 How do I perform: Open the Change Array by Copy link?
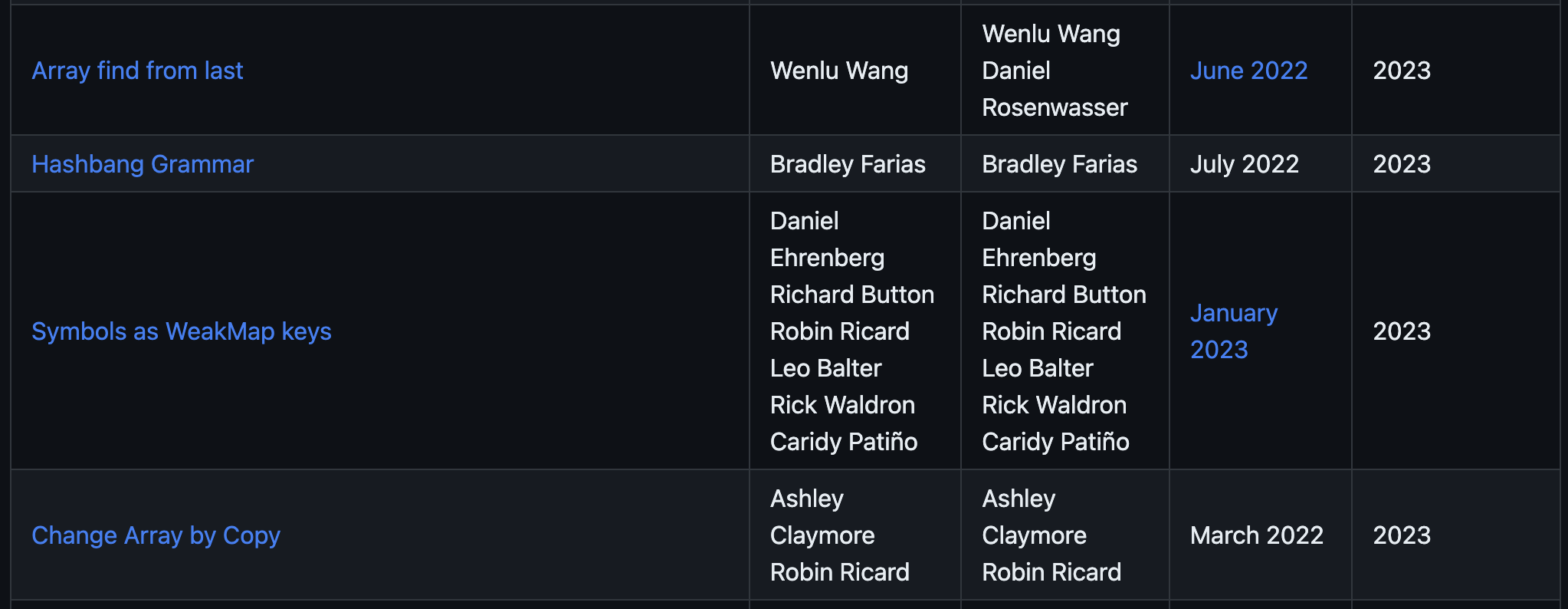[x=156, y=535]
